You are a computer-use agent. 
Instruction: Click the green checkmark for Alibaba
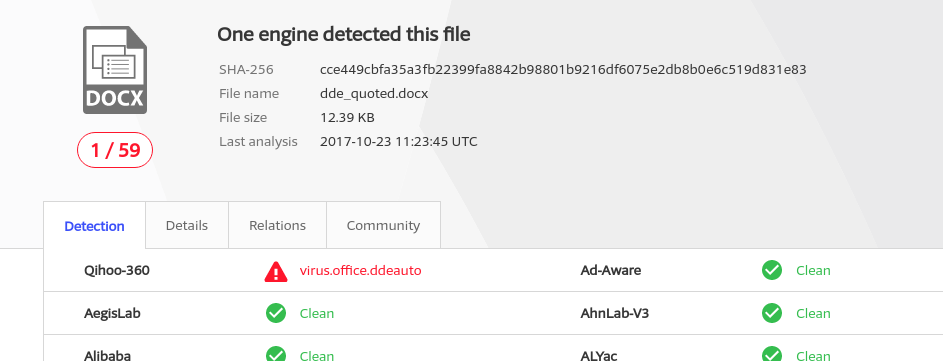[276, 354]
